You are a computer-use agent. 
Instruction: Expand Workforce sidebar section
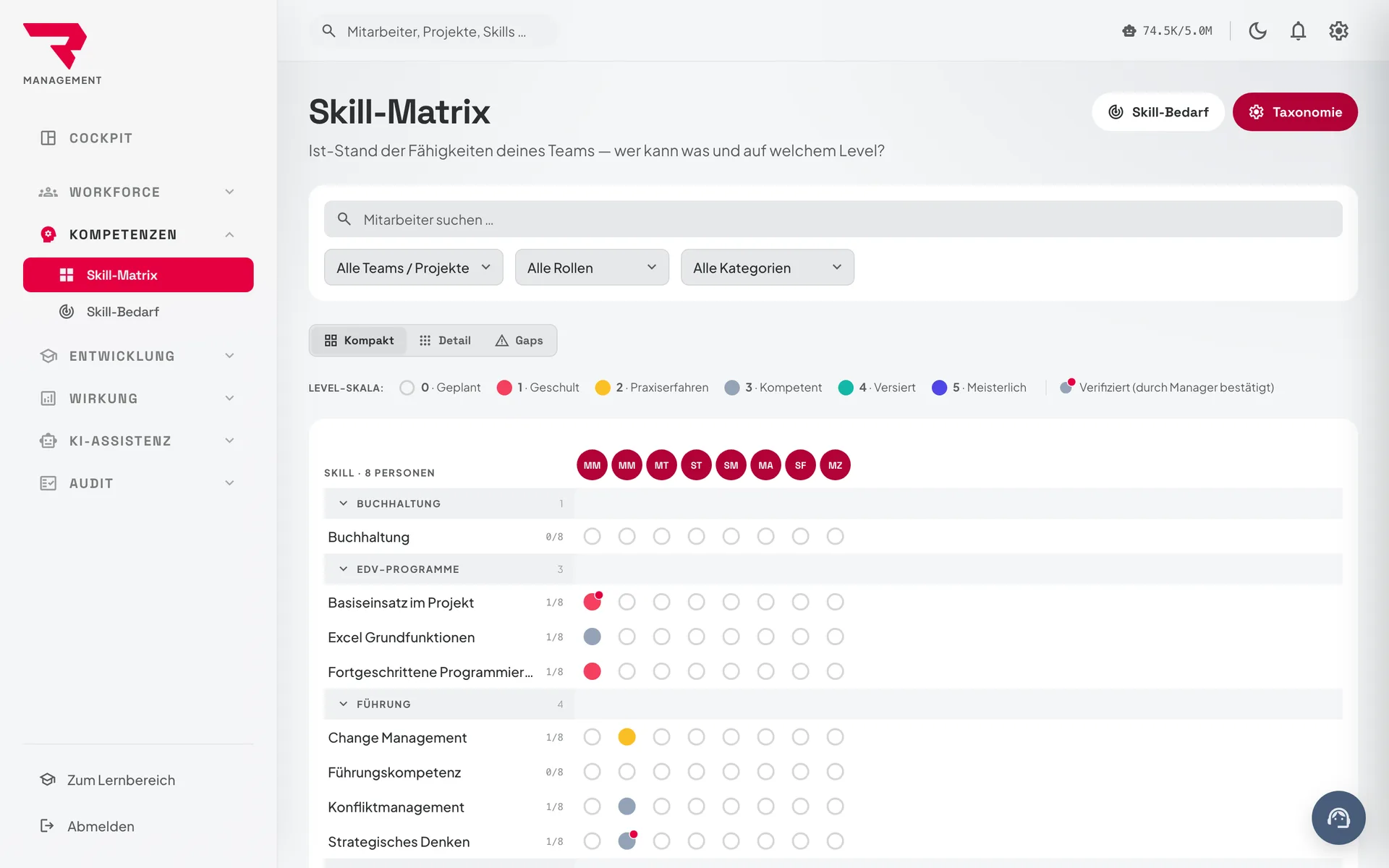138,192
